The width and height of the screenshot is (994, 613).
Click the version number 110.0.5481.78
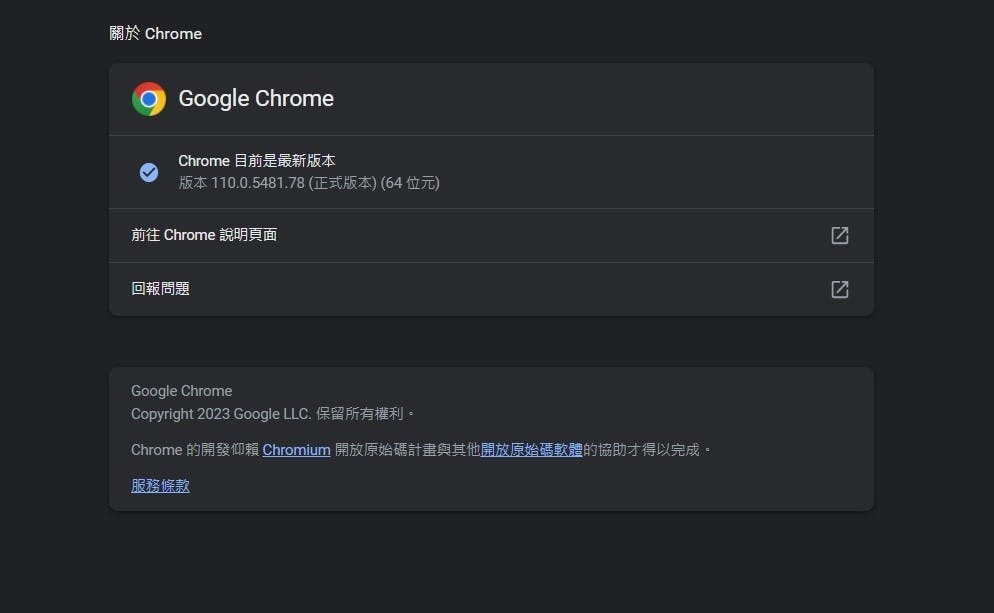pos(257,183)
